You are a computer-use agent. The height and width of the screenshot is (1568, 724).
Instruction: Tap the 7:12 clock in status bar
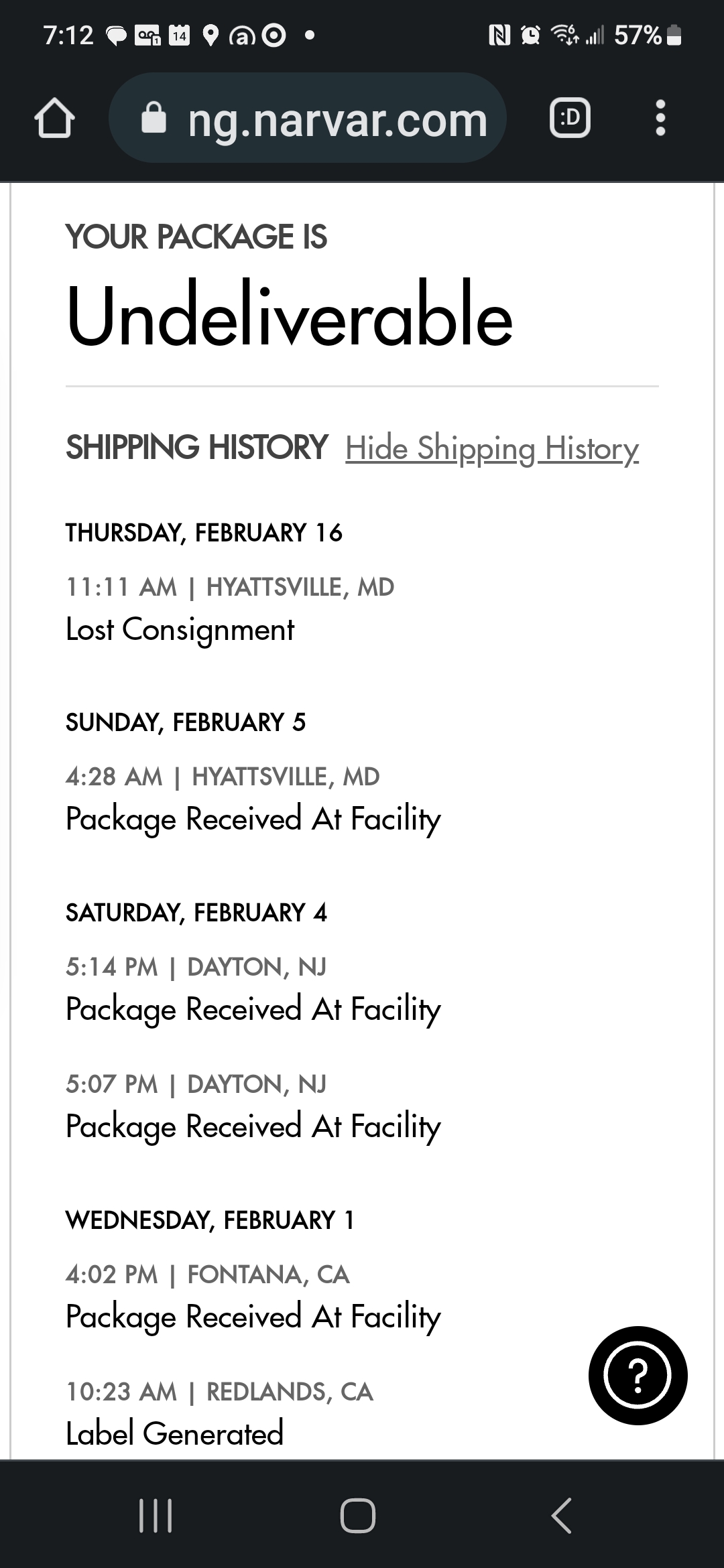[68, 35]
